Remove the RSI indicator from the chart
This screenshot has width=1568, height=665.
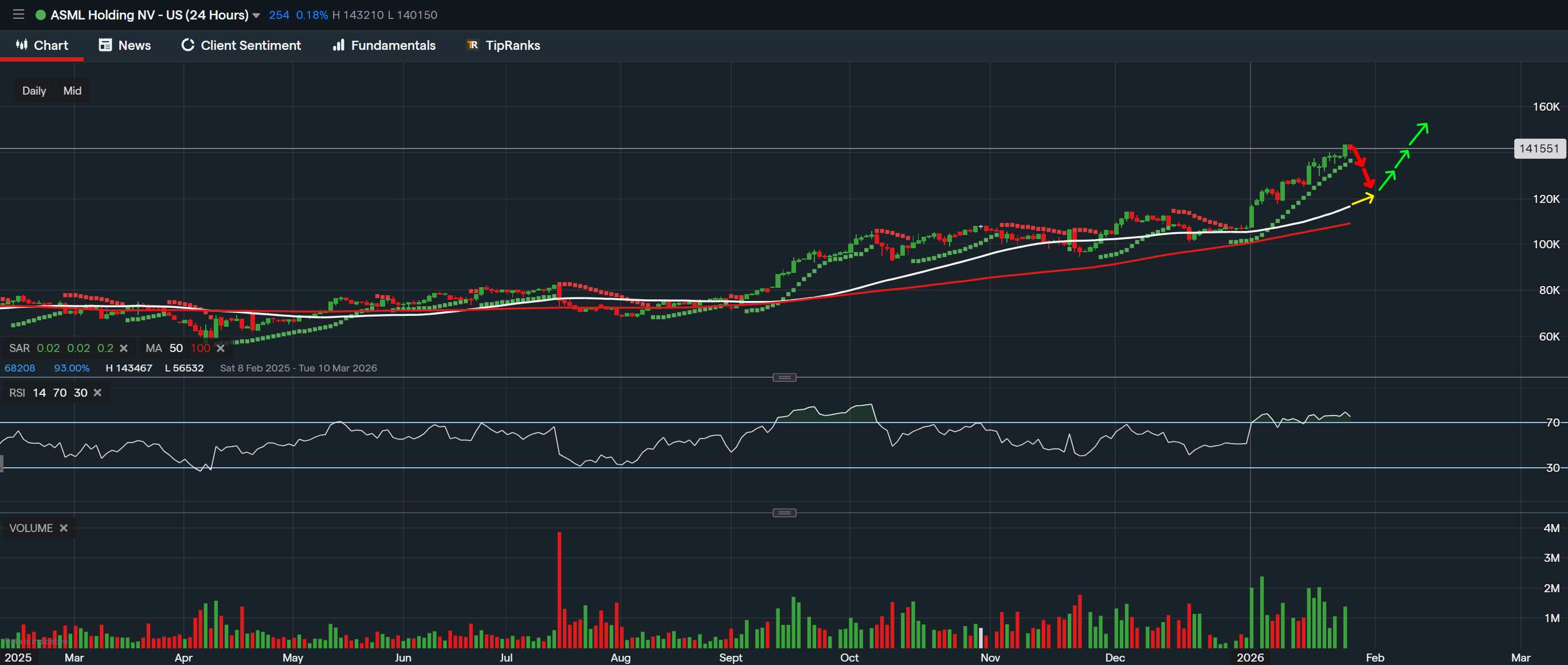97,393
